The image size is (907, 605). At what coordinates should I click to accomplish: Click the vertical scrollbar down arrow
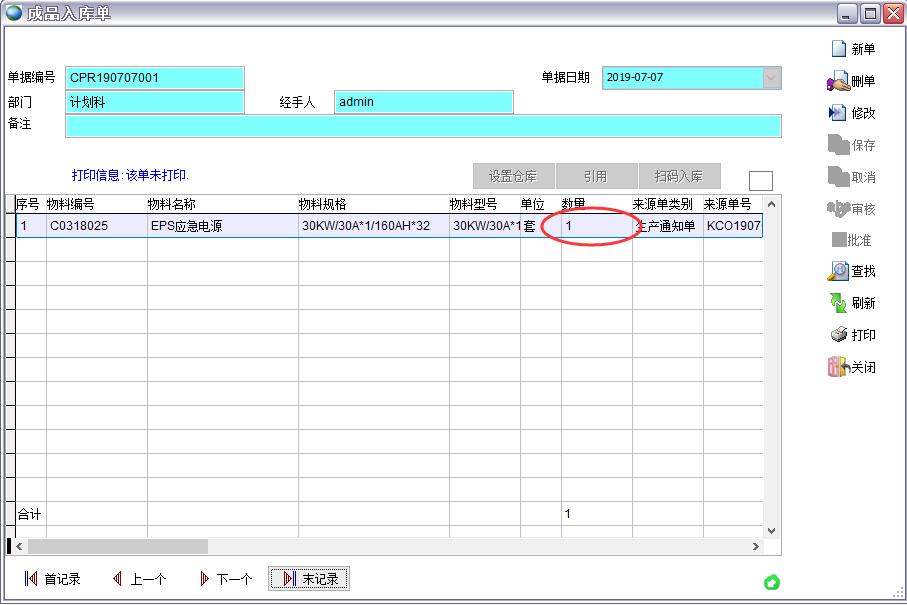pyautogui.click(x=771, y=530)
